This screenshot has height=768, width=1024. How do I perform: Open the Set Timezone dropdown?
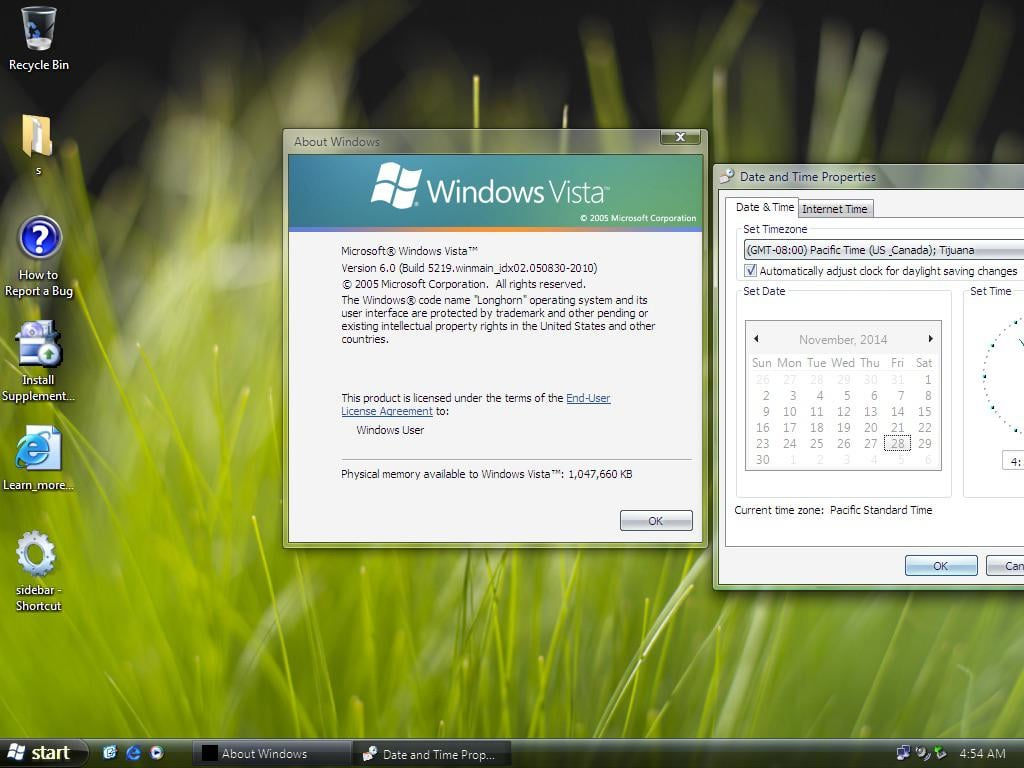click(884, 249)
